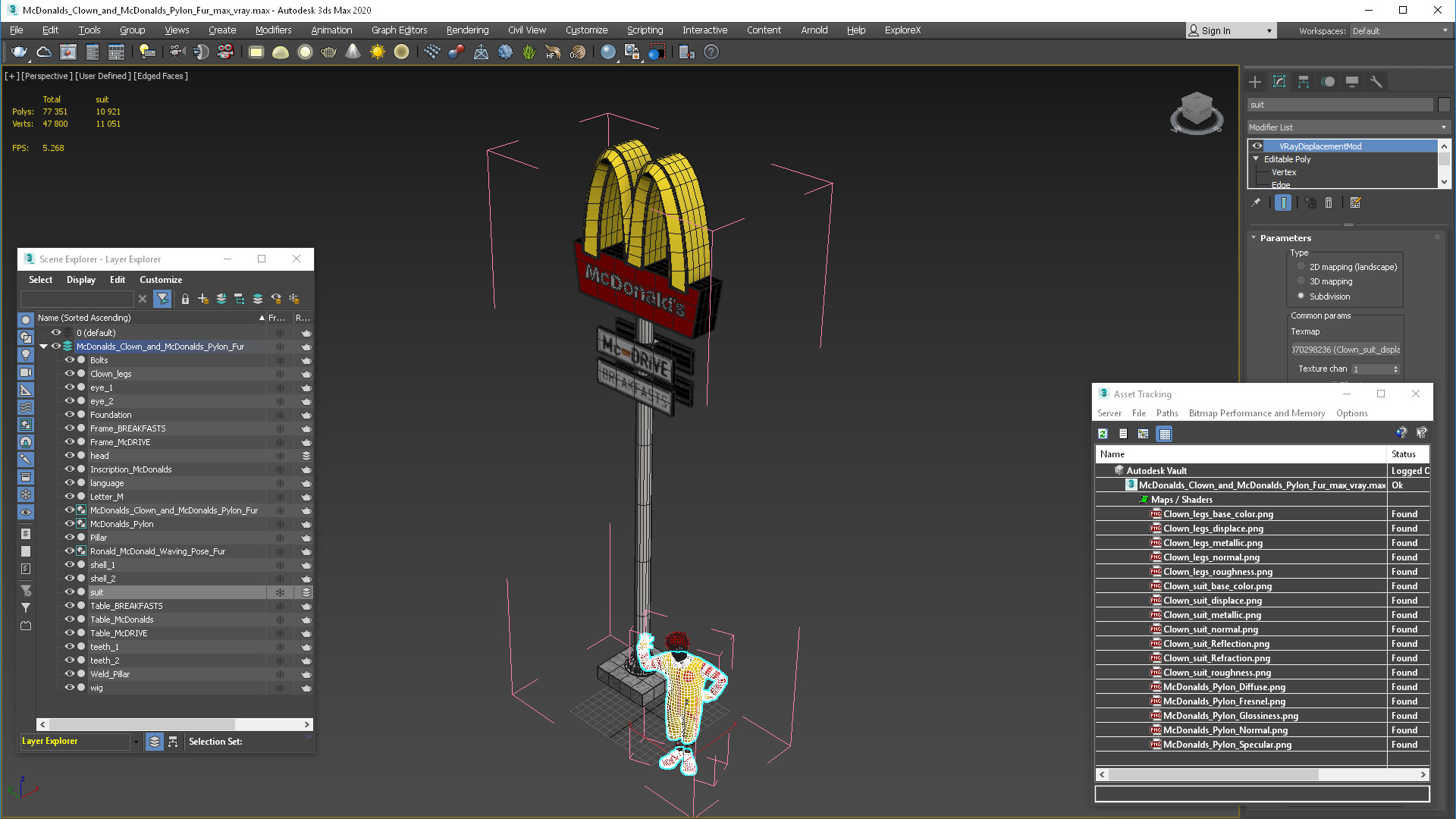The width and height of the screenshot is (1456, 819).
Task: Hide the wig object via eye icon
Action: (x=69, y=688)
